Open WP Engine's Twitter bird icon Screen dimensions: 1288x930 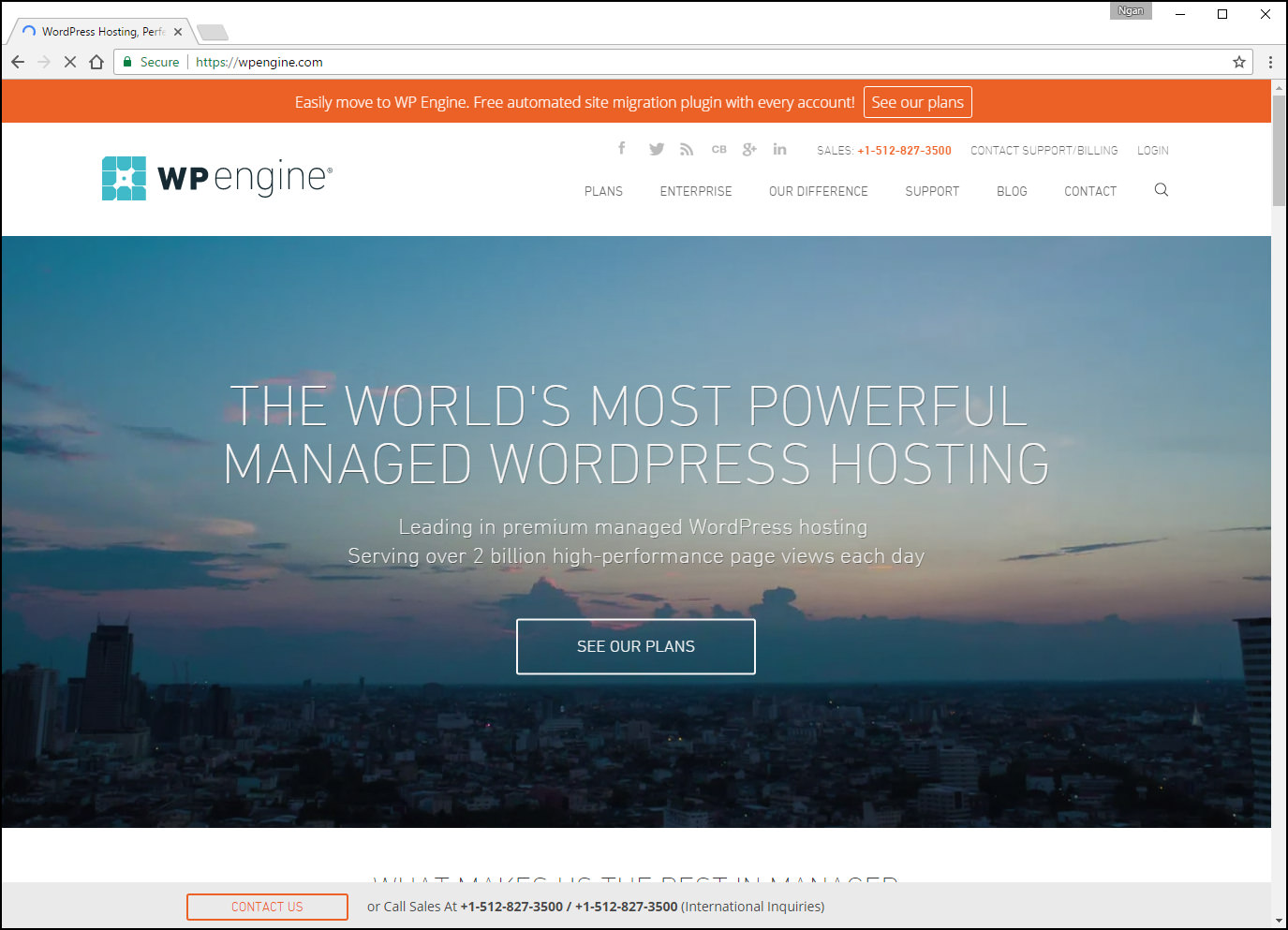point(657,149)
